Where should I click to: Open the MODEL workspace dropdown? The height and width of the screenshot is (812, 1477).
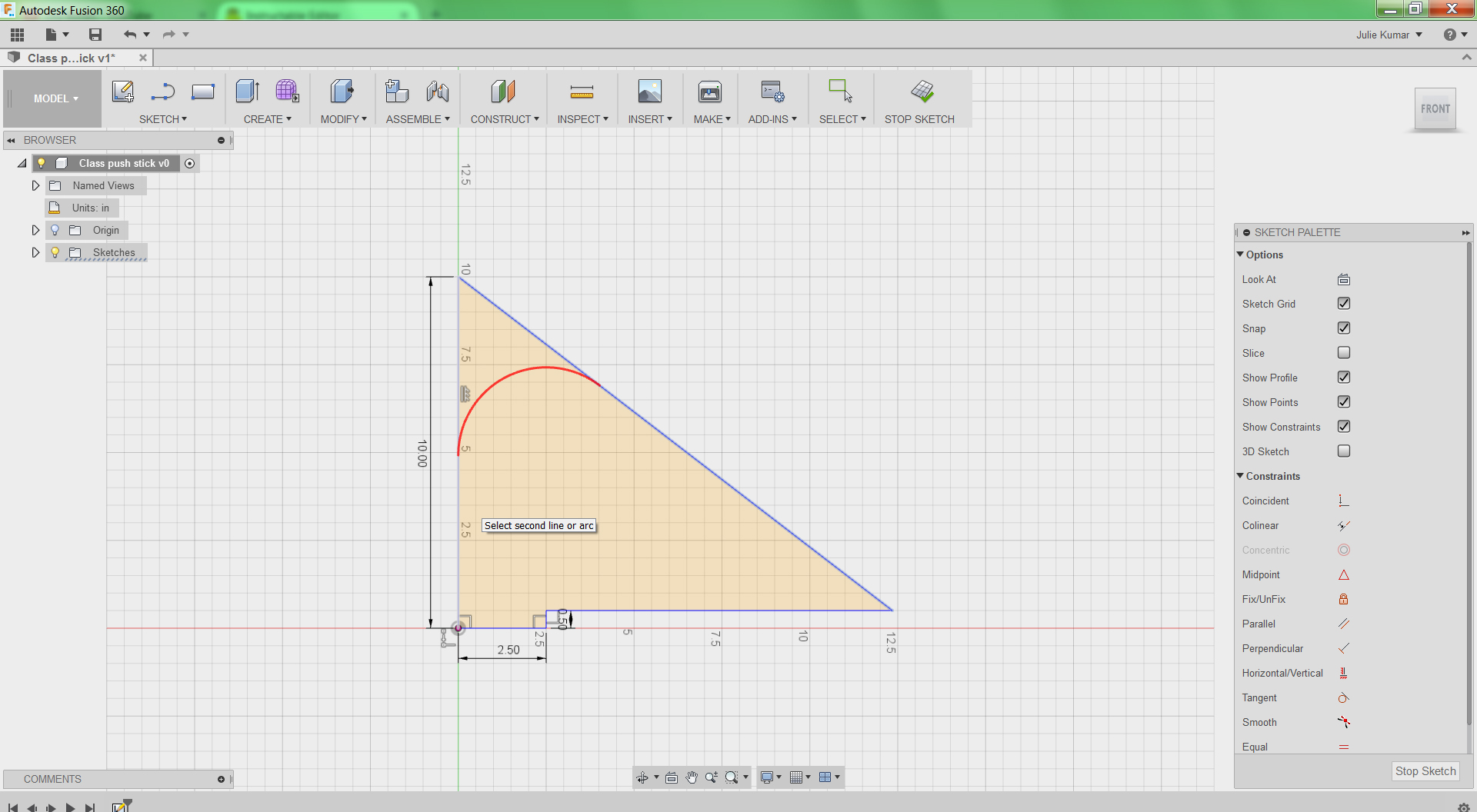[x=55, y=98]
